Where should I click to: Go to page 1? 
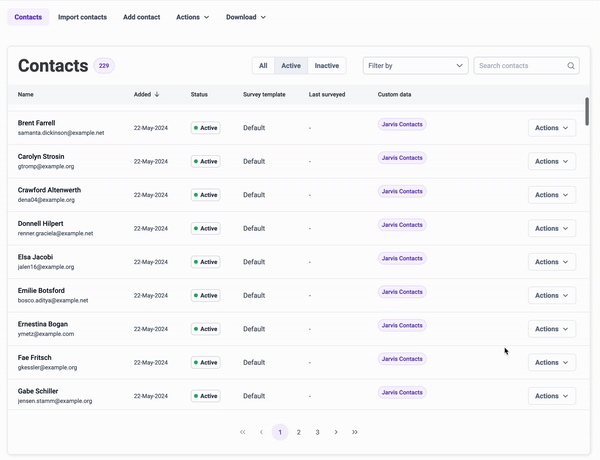[x=280, y=432]
